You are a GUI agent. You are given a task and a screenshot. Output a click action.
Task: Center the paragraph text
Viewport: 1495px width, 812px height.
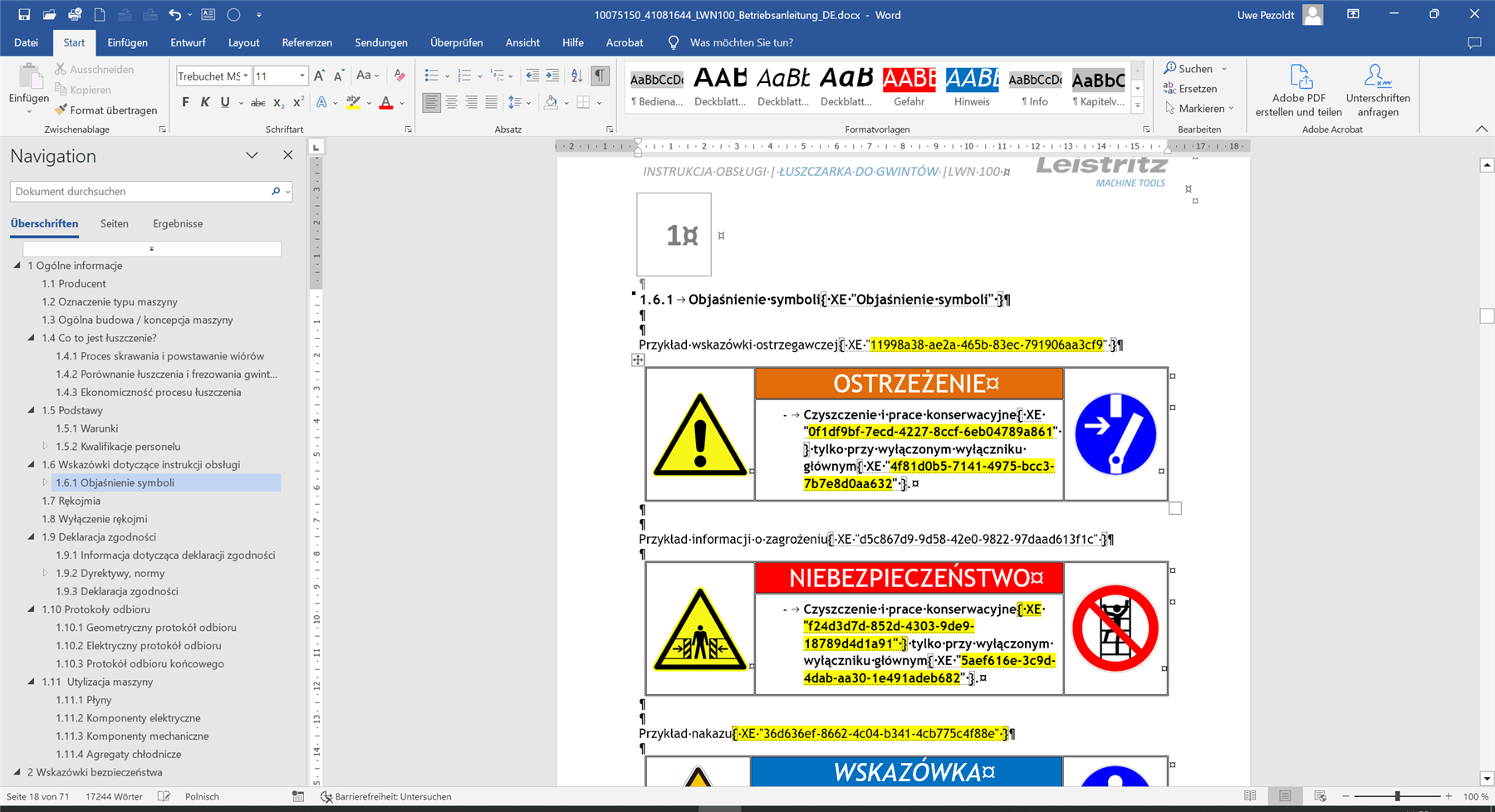pyautogui.click(x=451, y=102)
